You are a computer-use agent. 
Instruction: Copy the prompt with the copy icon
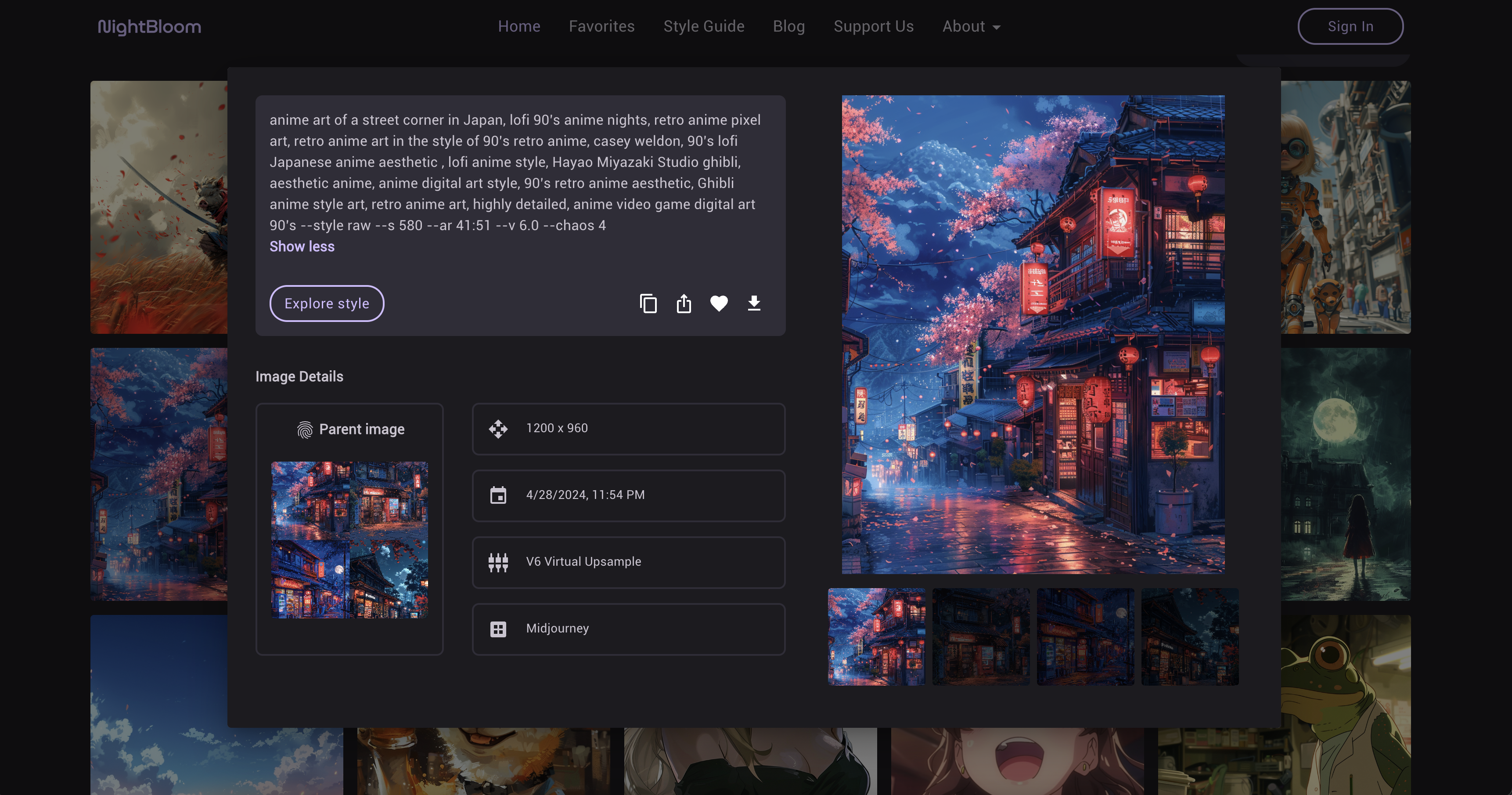648,304
